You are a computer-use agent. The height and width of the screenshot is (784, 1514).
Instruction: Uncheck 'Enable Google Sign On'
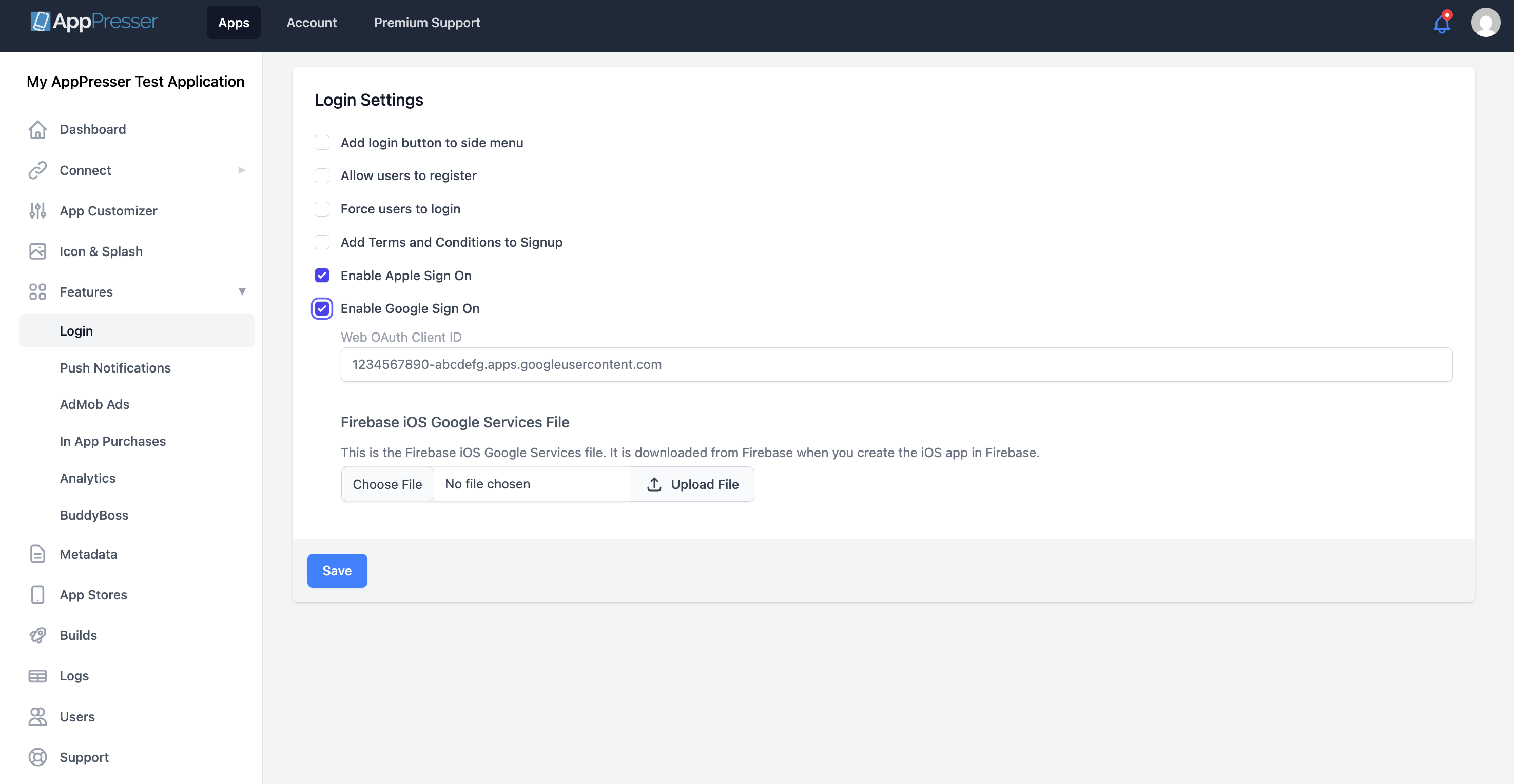tap(322, 308)
